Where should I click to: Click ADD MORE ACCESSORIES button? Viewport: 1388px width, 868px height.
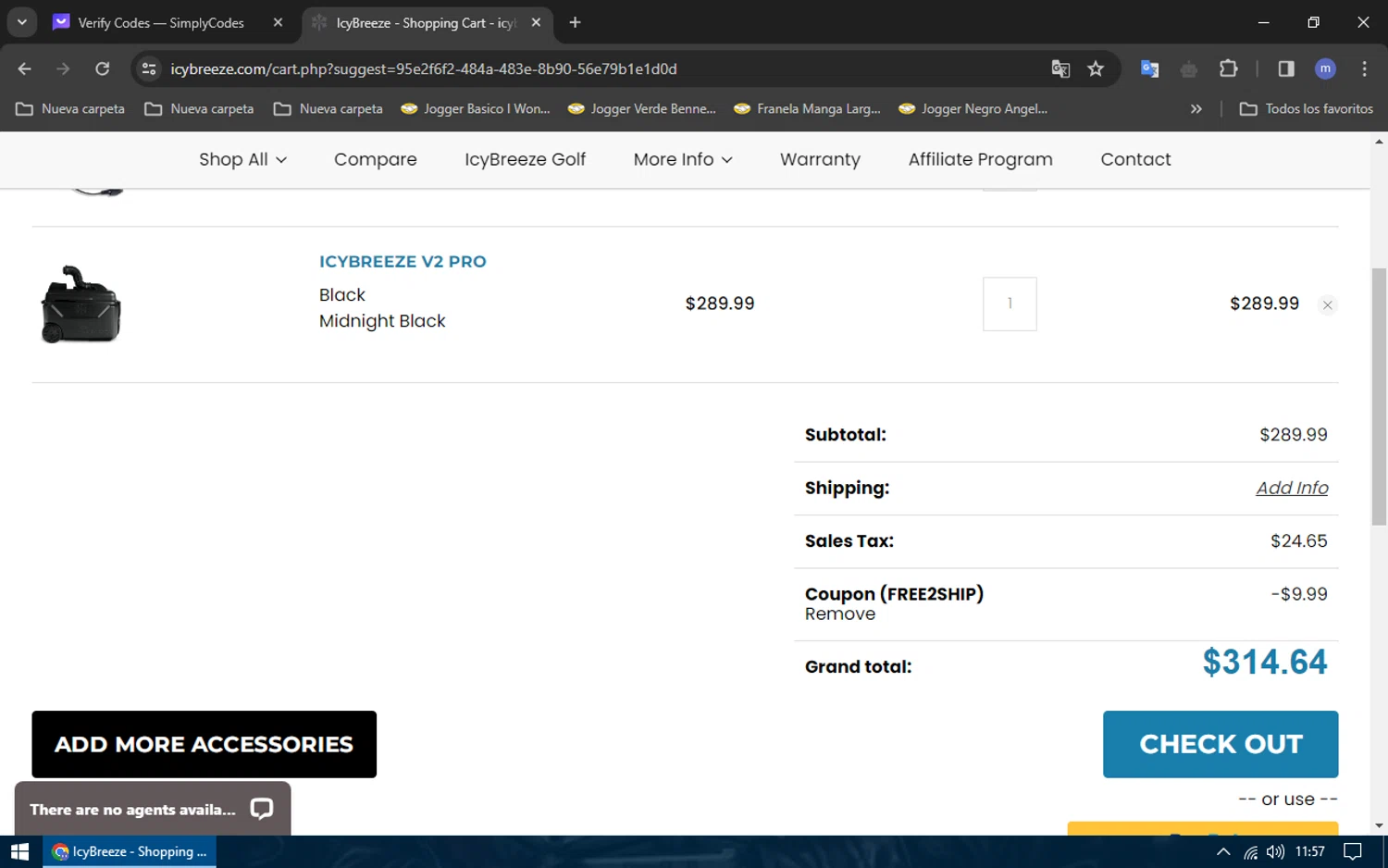(x=204, y=744)
